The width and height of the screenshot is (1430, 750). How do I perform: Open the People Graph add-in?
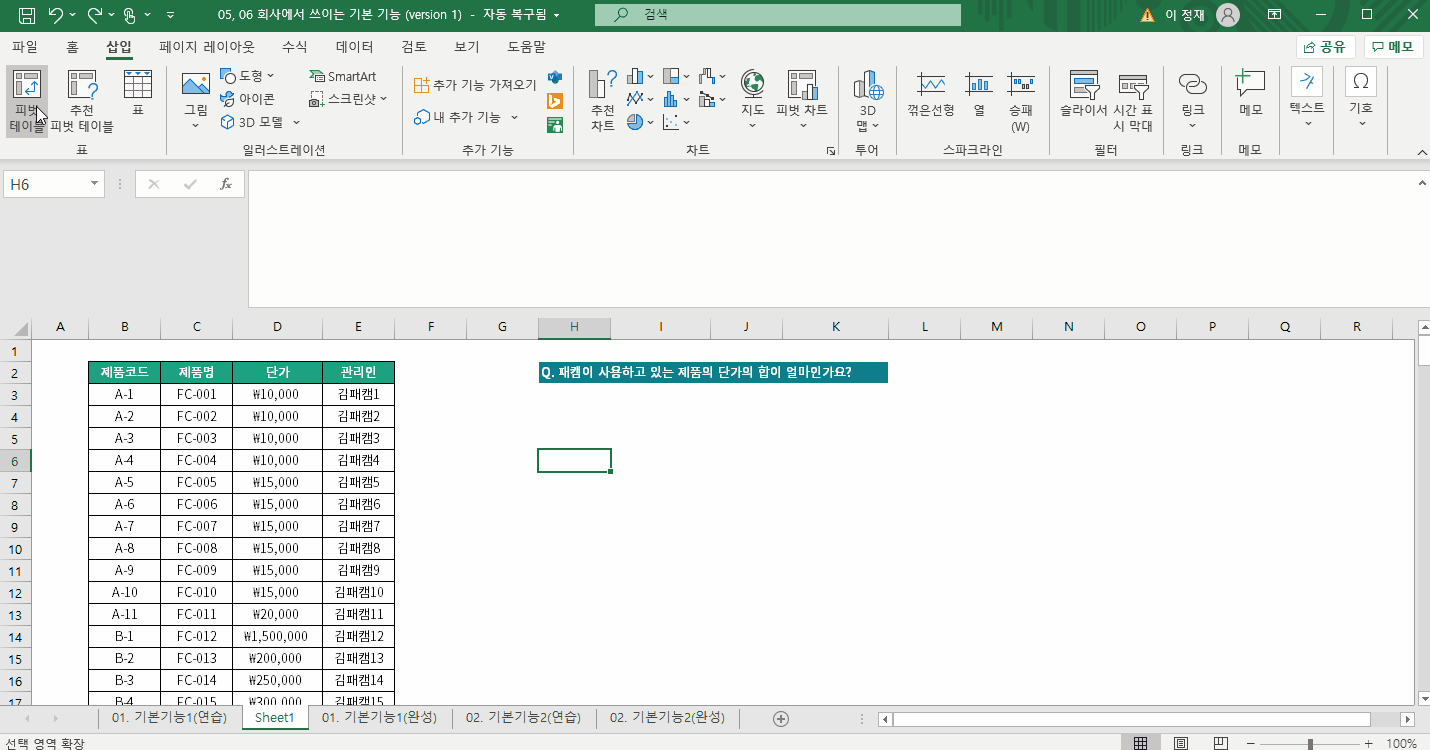click(555, 125)
